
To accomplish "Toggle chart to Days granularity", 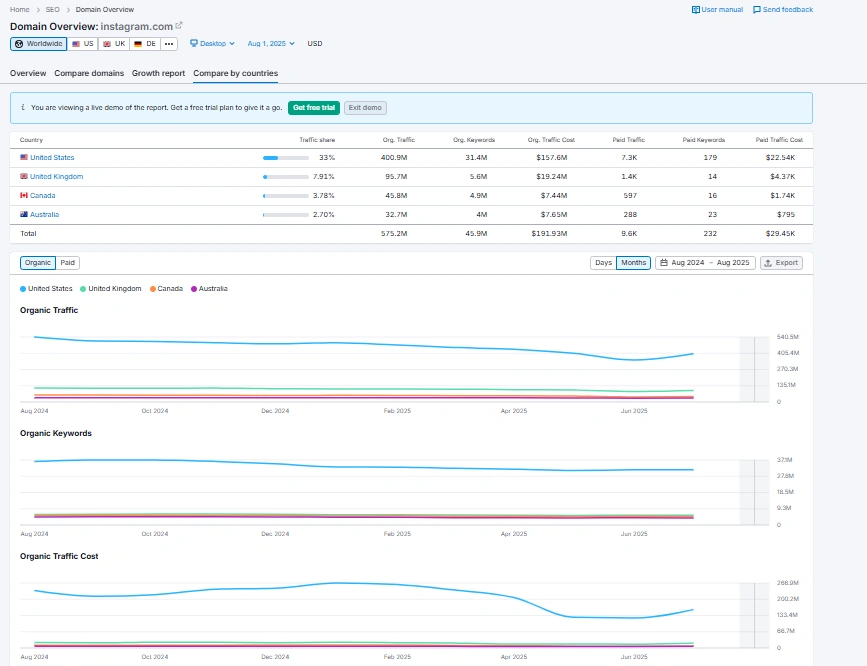I will (x=603, y=263).
